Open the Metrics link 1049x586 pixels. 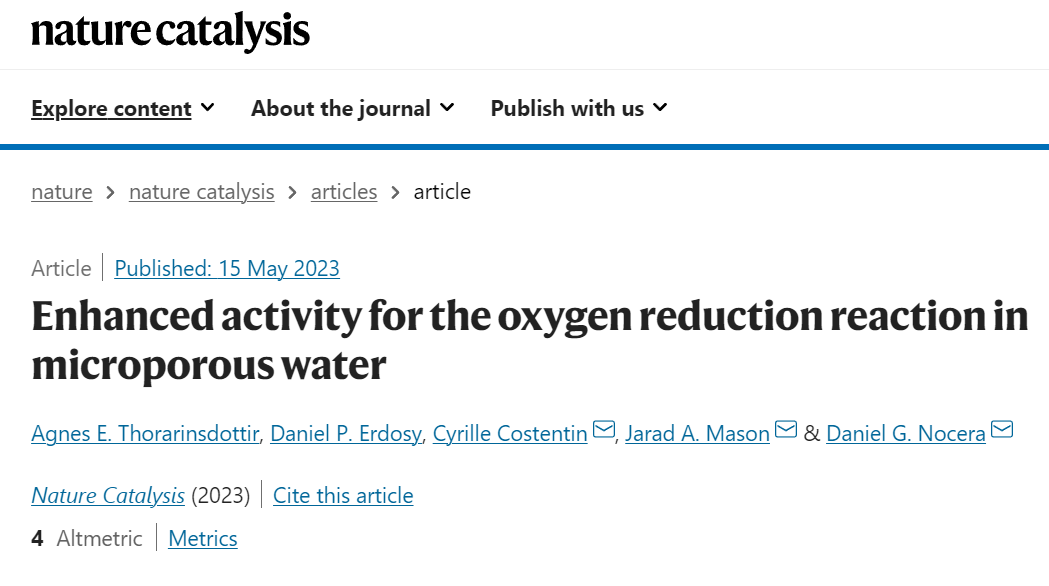pos(203,539)
